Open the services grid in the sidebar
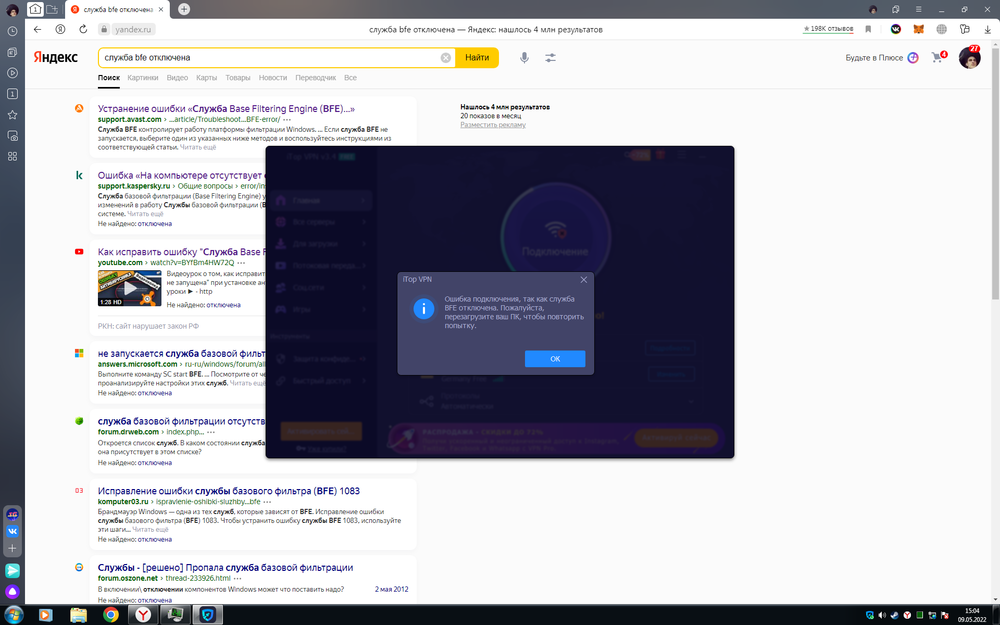 point(12,156)
